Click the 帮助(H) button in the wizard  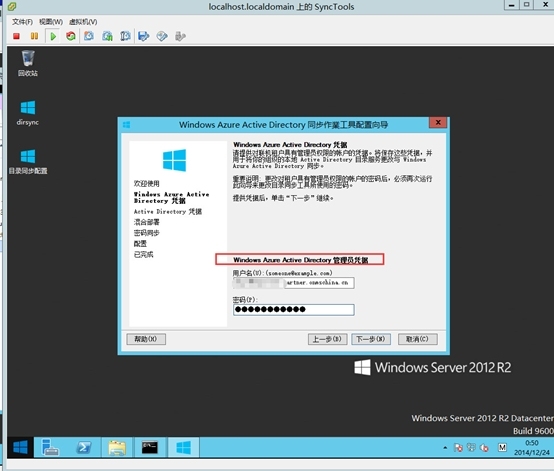[x=146, y=339]
